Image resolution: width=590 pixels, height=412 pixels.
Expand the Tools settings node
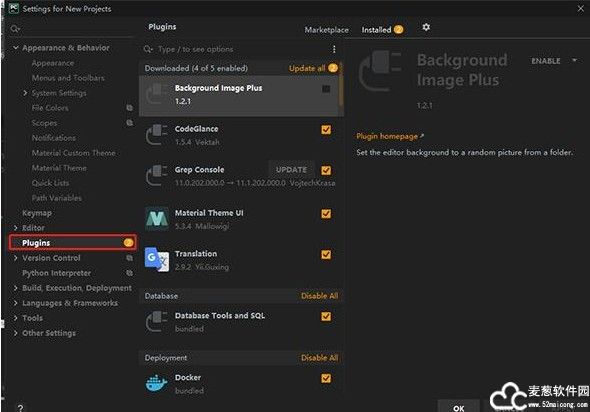pyautogui.click(x=15, y=318)
